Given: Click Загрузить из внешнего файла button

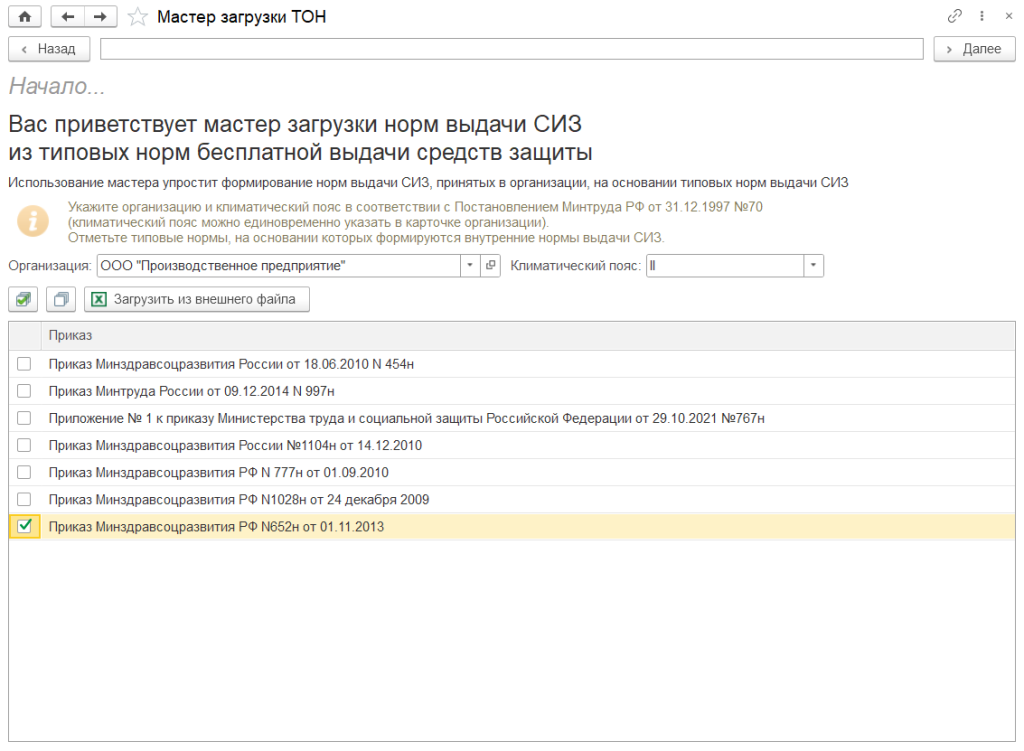Looking at the screenshot, I should pyautogui.click(x=197, y=299).
